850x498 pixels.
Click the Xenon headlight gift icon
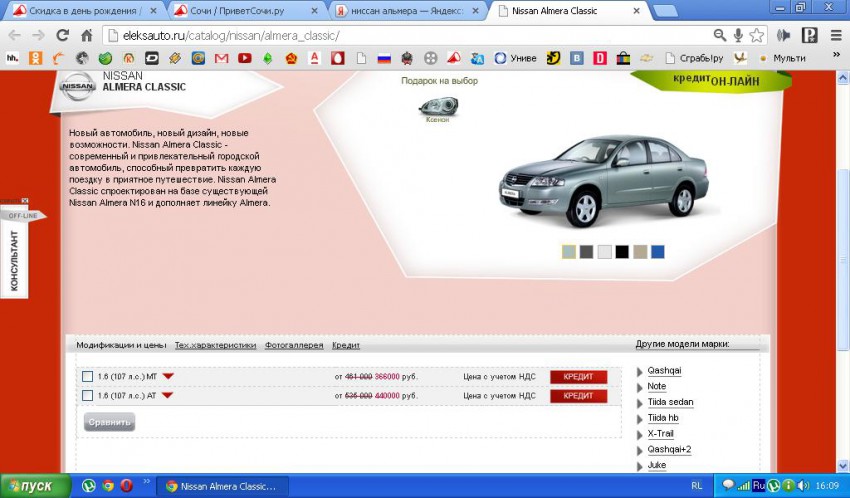[437, 105]
